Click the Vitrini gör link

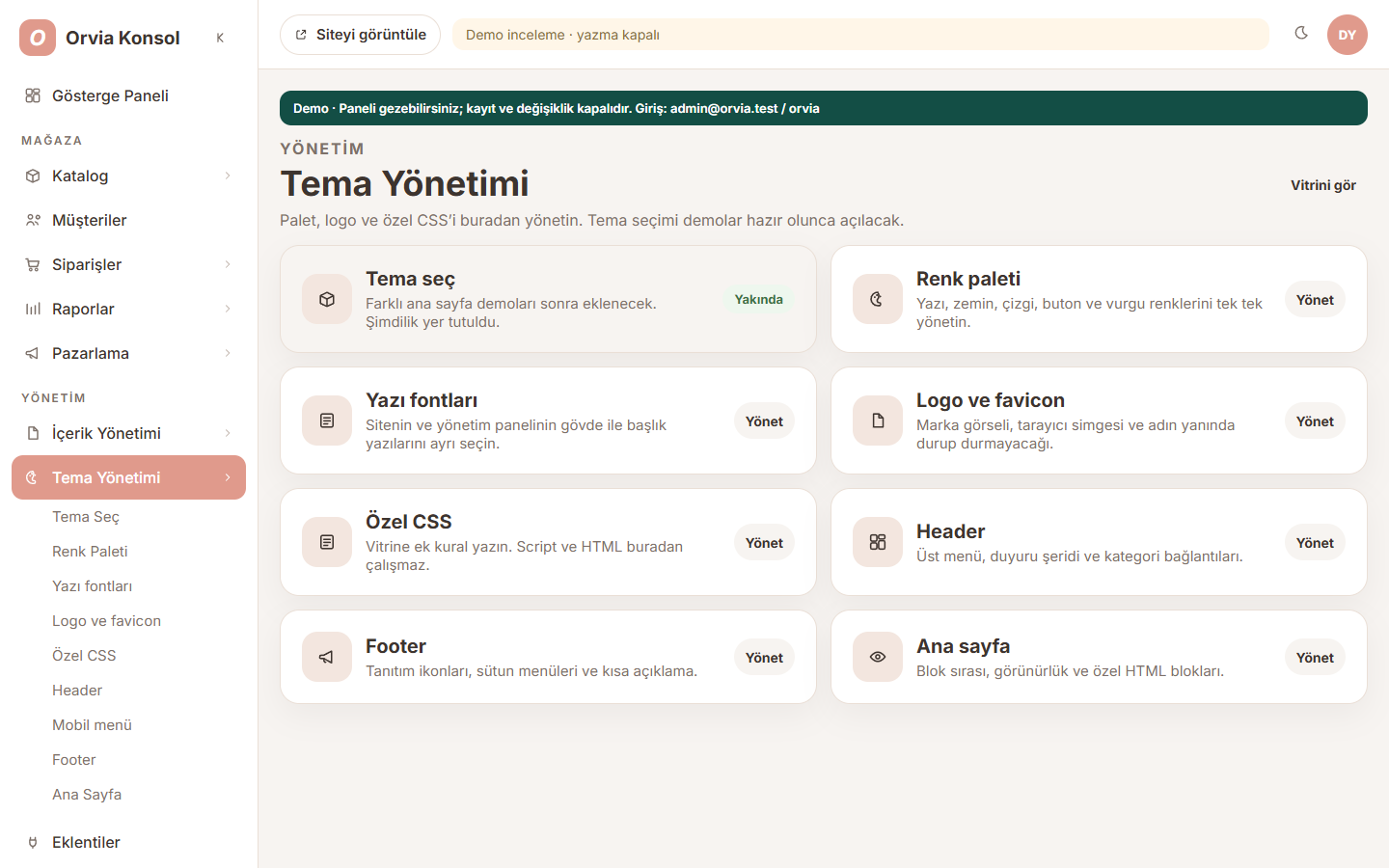[1323, 185]
